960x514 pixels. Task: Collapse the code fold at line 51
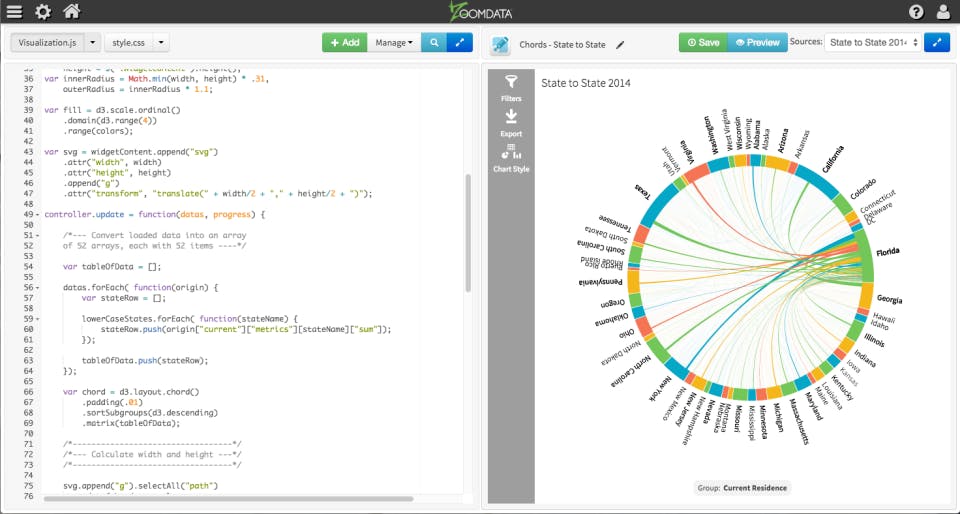[39, 236]
